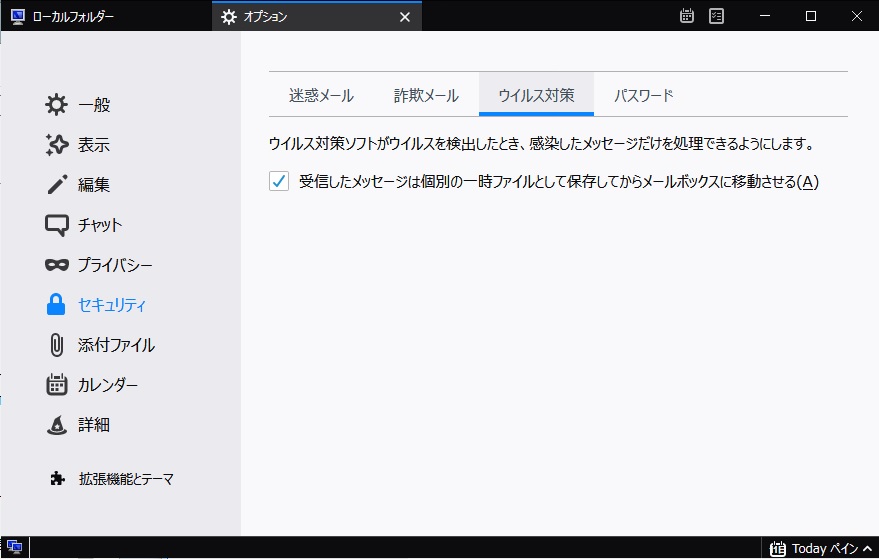Select the ウイルス対策 tab

(536, 96)
